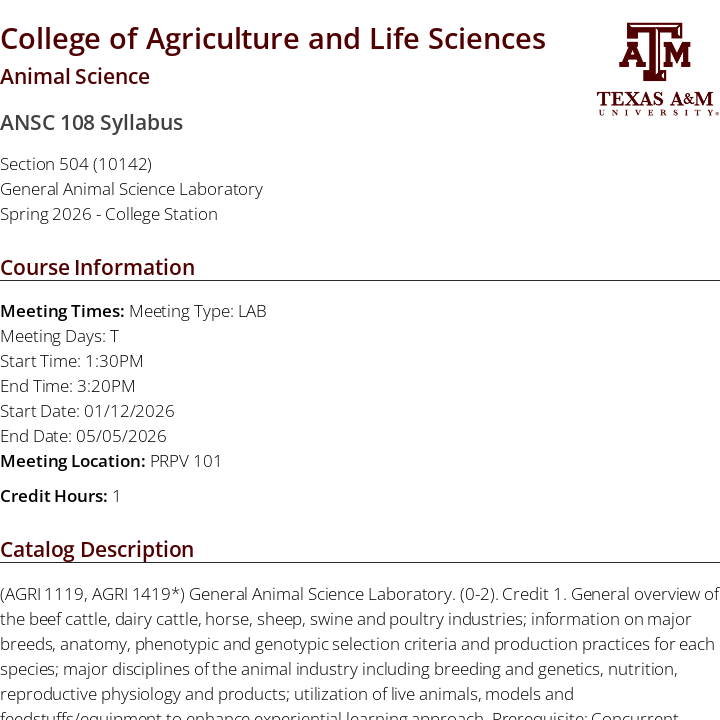Click the Meeting Type: LAB text
Viewport: 720px width, 720px height.
point(198,311)
